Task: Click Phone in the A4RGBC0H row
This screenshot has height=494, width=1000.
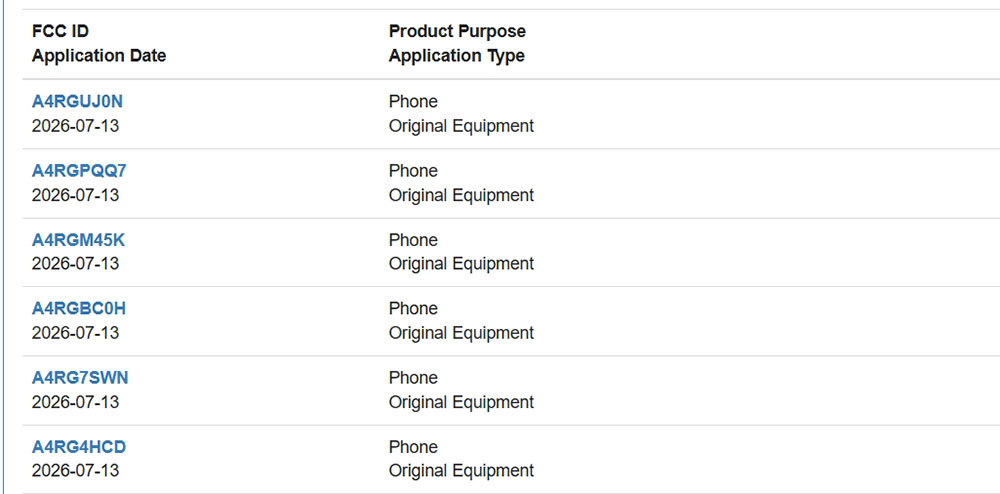Action: (413, 309)
